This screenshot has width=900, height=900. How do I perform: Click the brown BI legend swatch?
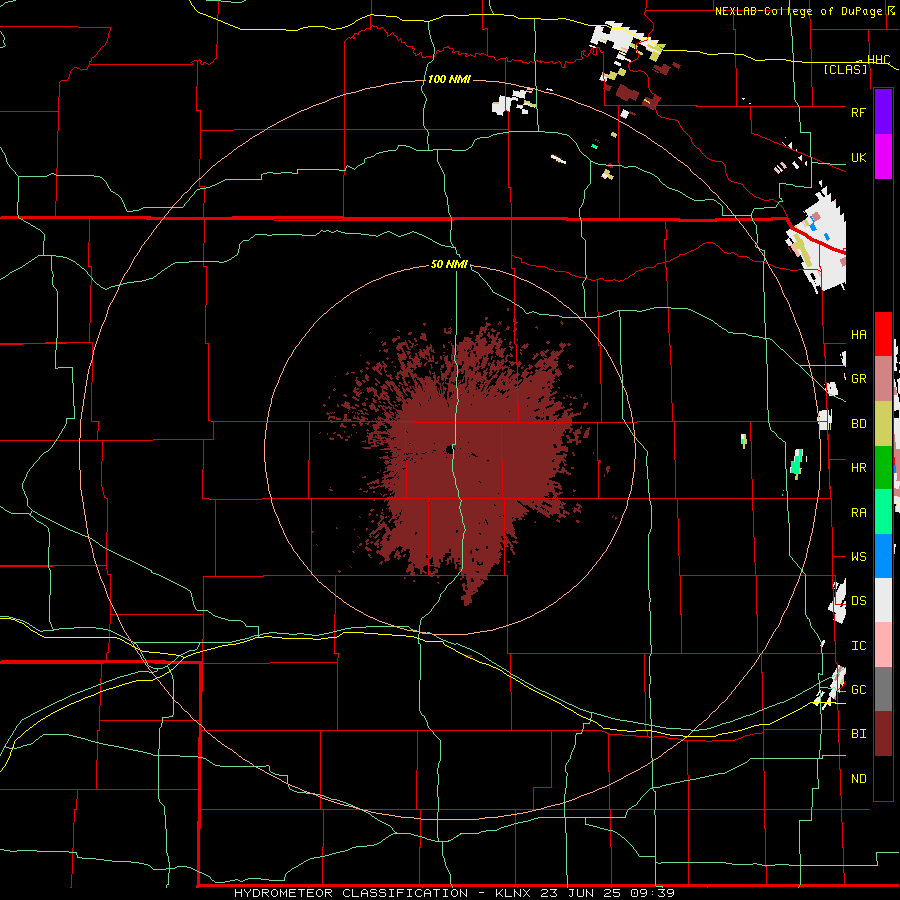tap(883, 734)
